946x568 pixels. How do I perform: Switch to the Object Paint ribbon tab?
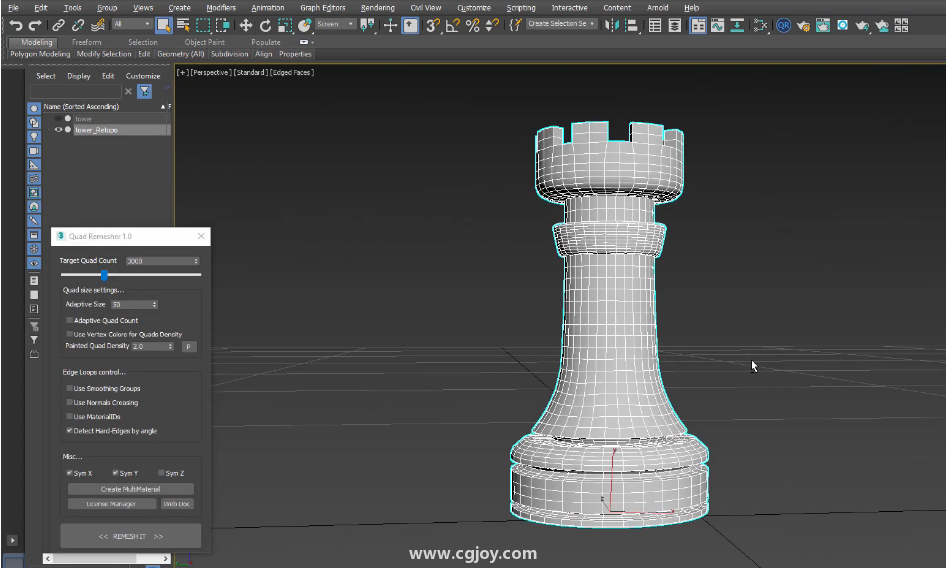(x=205, y=42)
